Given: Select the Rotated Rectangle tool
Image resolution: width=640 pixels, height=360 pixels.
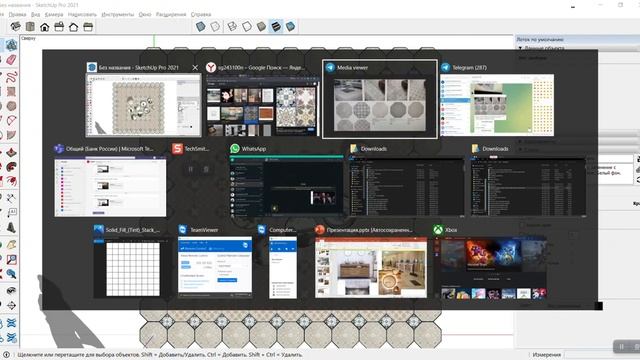Looking at the screenshot, I should pos(11,91).
